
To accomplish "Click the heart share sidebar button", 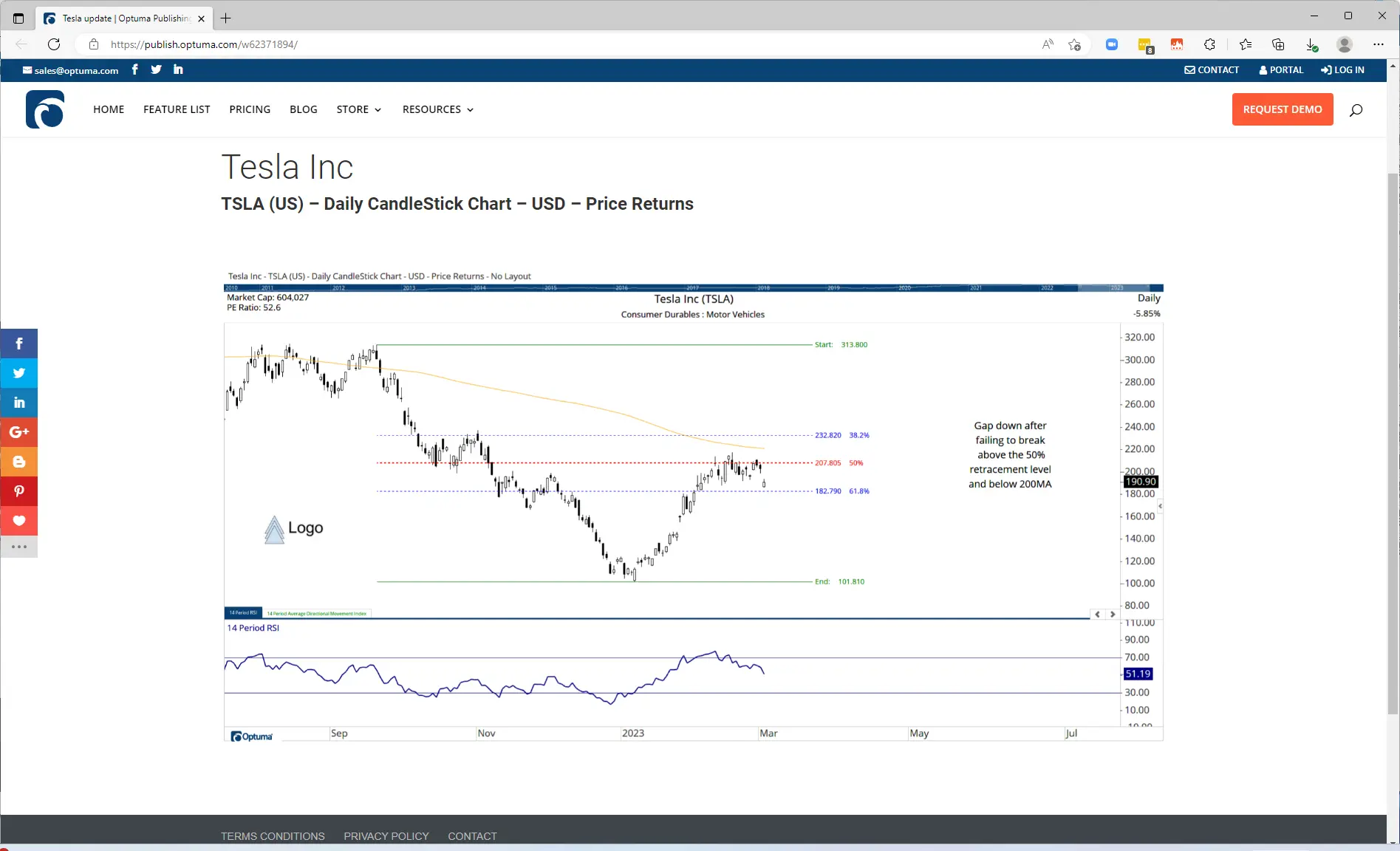I will [x=19, y=521].
